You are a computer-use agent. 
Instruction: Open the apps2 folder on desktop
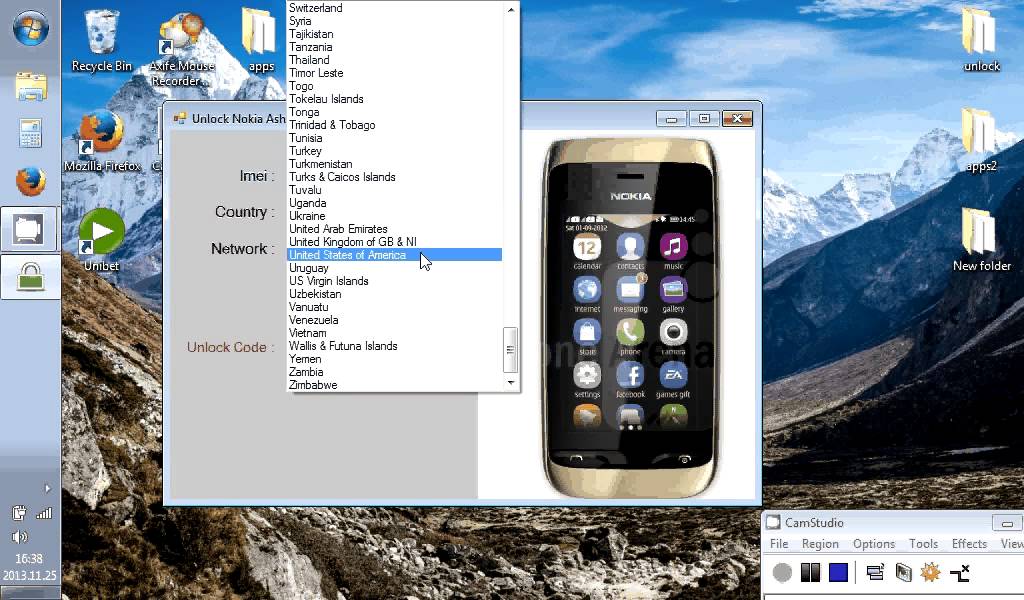981,139
